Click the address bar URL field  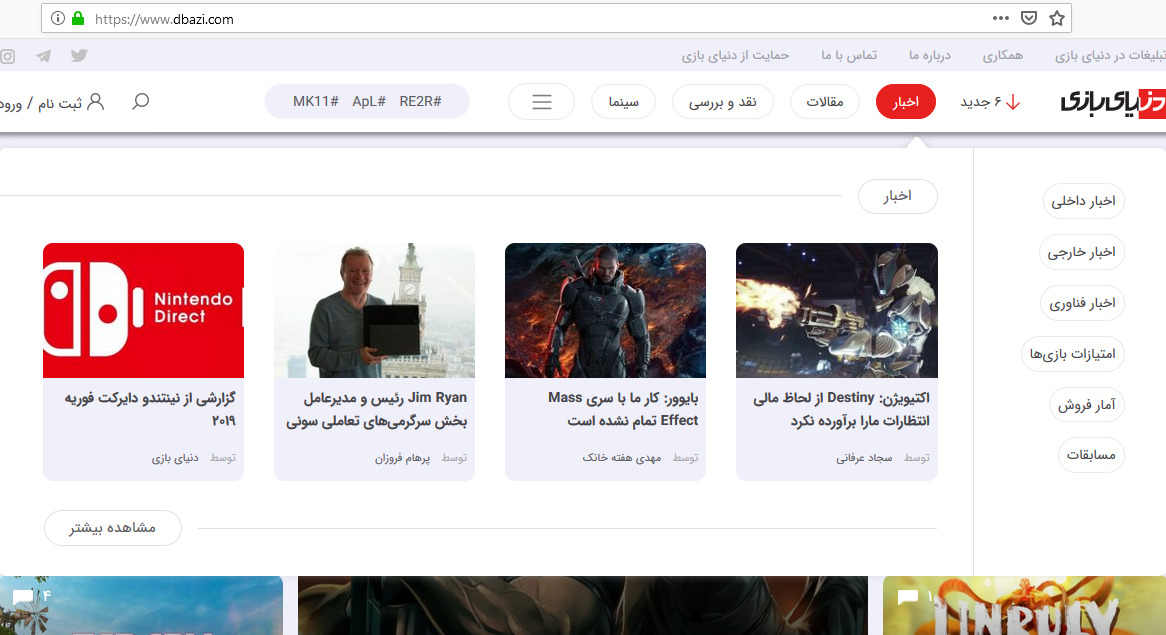pos(500,18)
